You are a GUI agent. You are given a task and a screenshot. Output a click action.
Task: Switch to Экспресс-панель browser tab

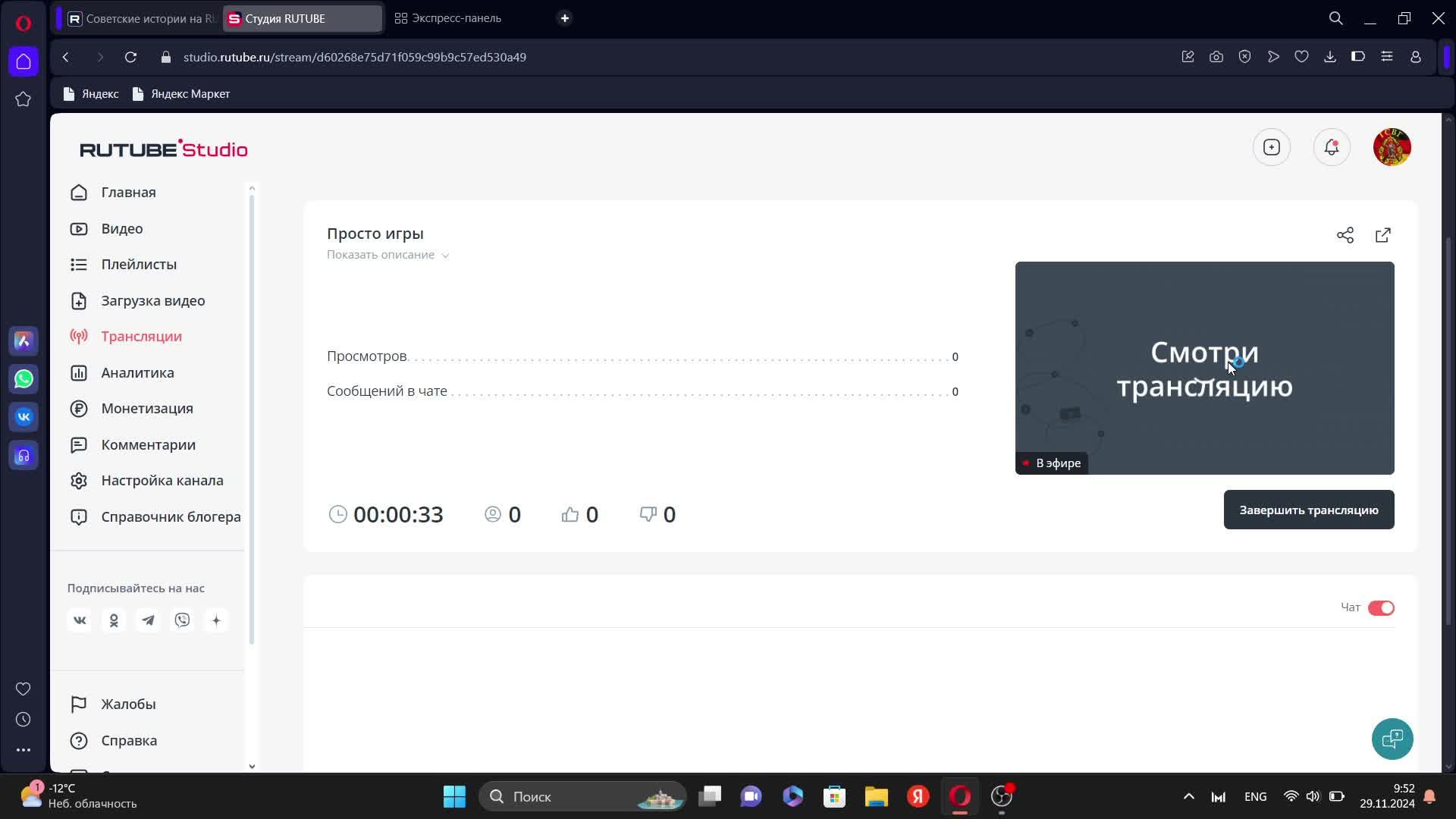[456, 18]
